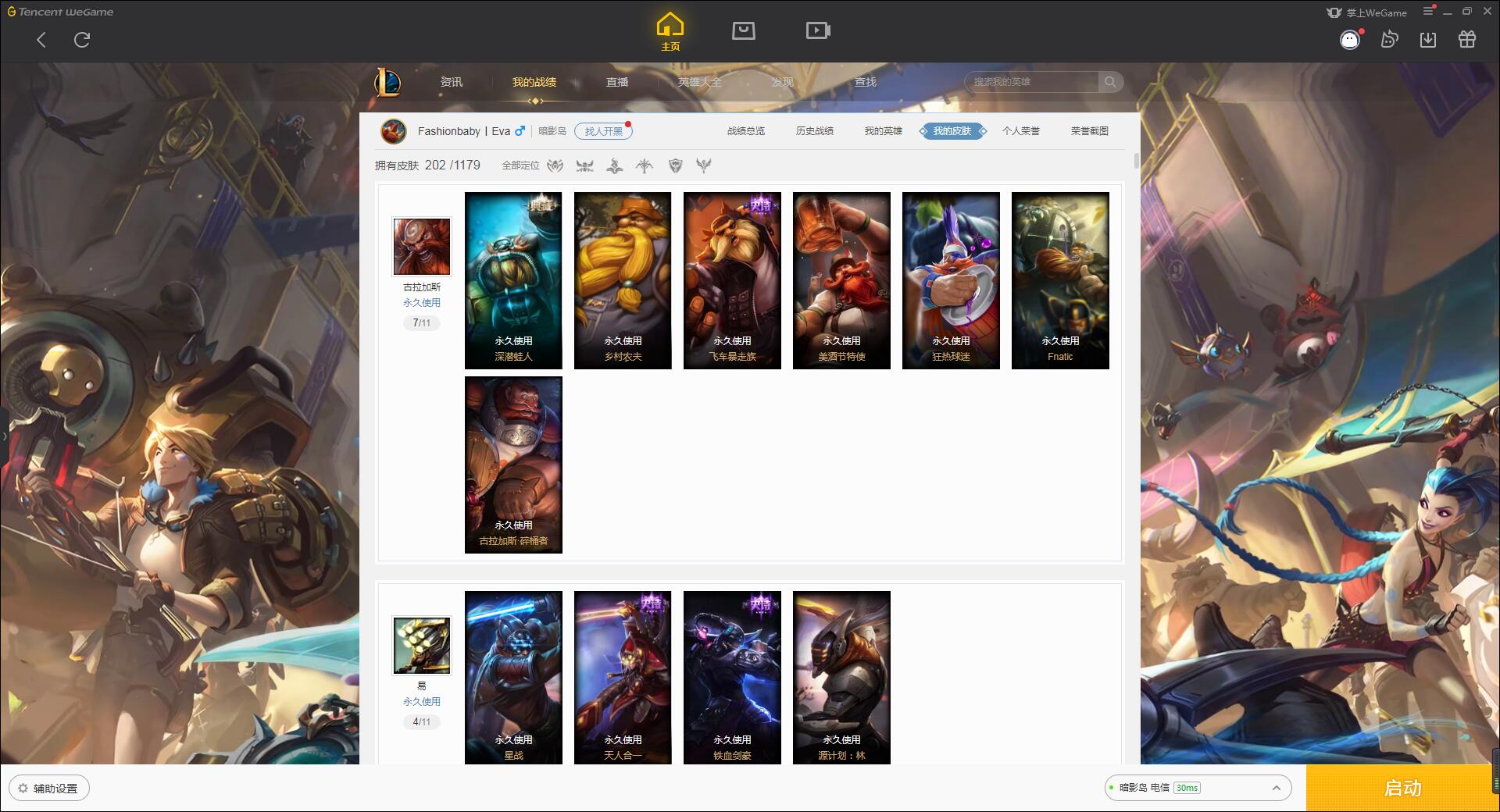Switch to the 我的战绩 tab

534,82
